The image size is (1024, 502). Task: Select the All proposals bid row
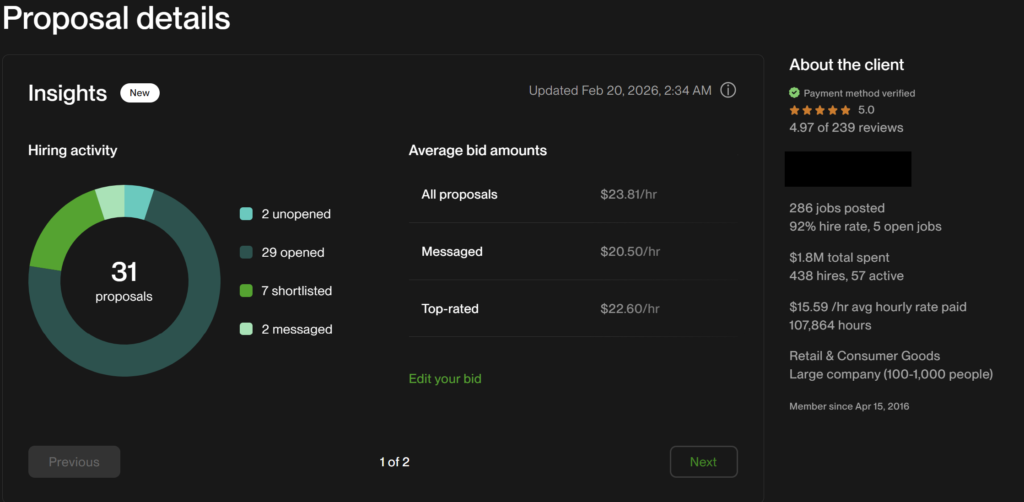[572, 194]
